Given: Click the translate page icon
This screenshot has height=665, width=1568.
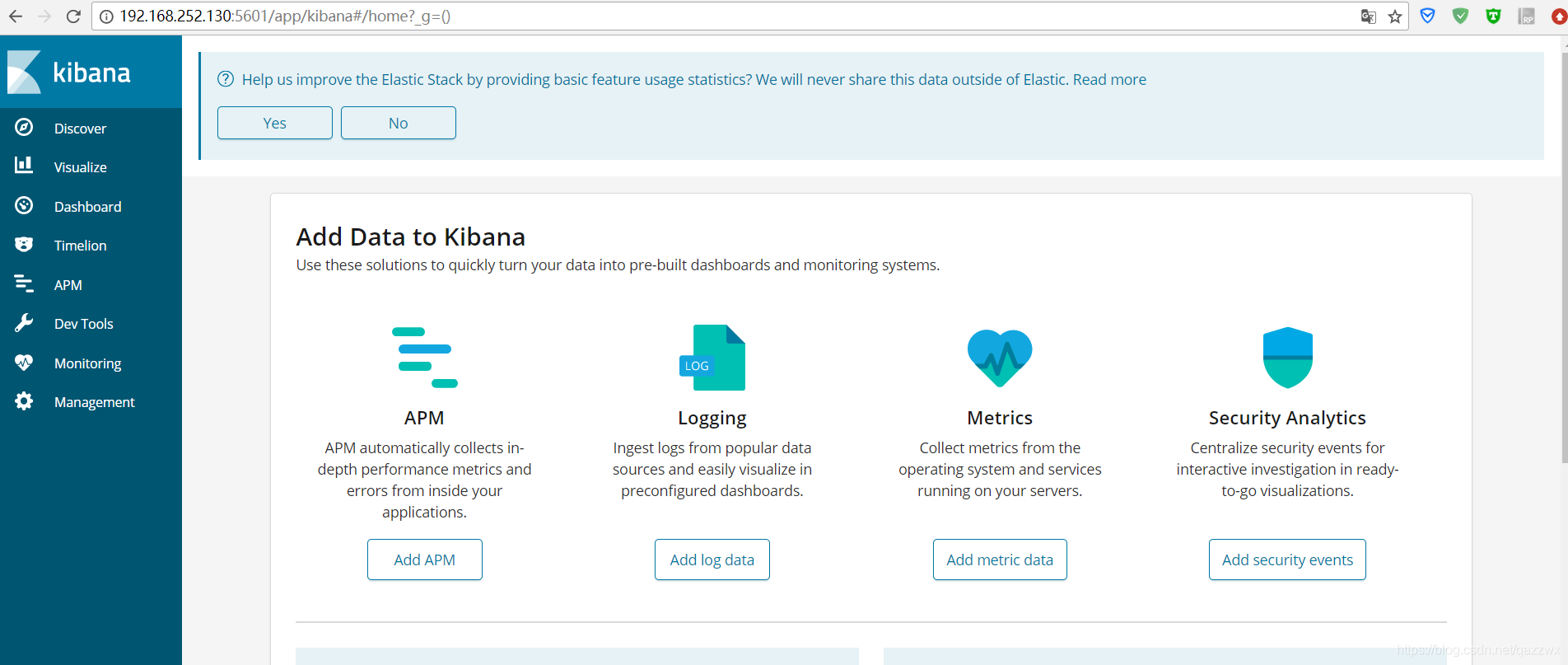Looking at the screenshot, I should [1369, 16].
